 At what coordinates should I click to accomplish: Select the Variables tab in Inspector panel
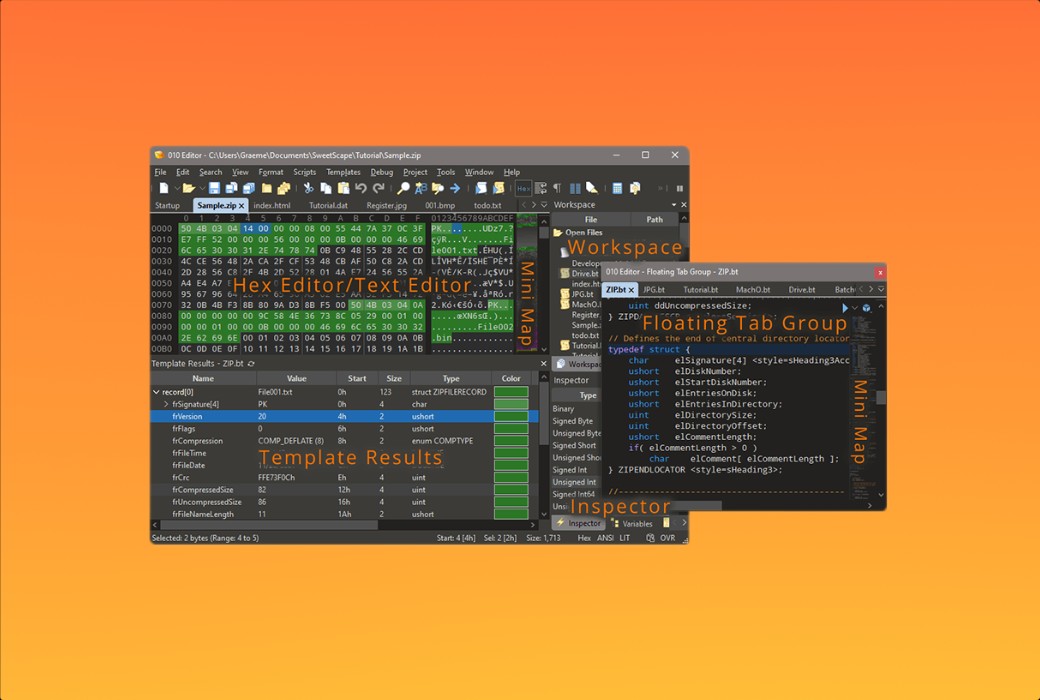click(637, 523)
